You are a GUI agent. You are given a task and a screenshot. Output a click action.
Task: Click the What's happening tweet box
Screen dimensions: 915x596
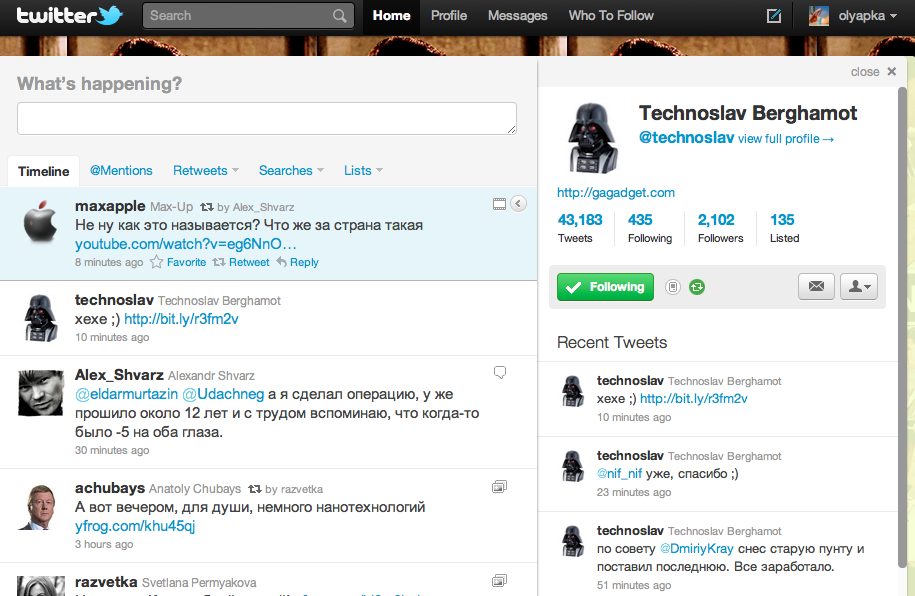pos(267,118)
